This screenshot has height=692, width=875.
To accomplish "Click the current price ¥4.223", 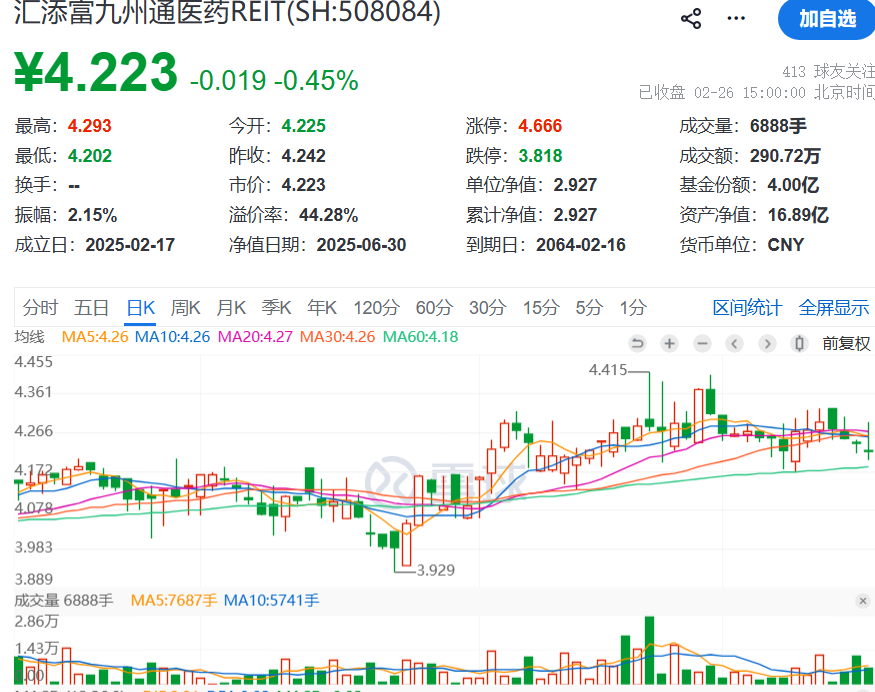I will 96,72.
